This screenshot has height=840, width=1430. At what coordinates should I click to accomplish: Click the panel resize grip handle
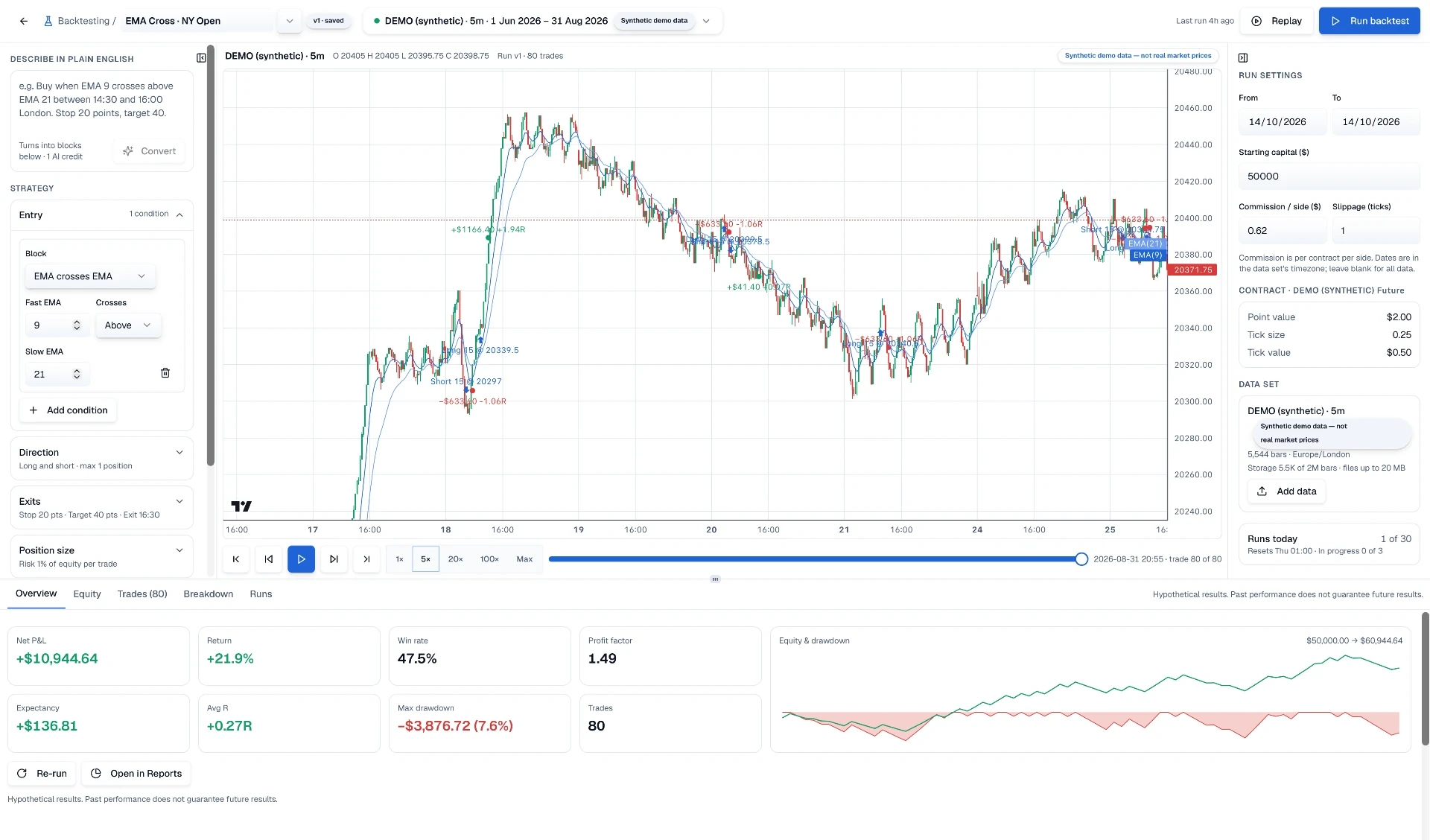tap(715, 579)
